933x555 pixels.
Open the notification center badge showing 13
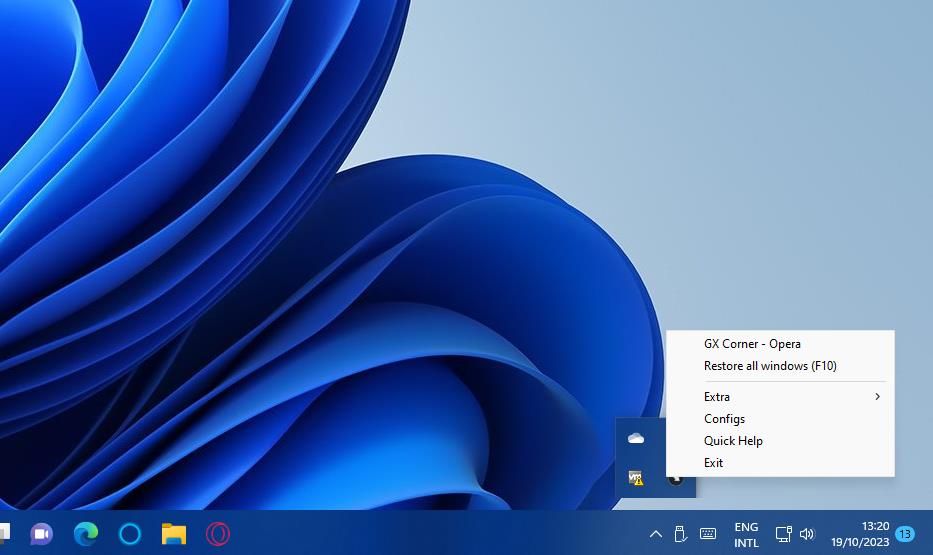[x=904, y=534]
